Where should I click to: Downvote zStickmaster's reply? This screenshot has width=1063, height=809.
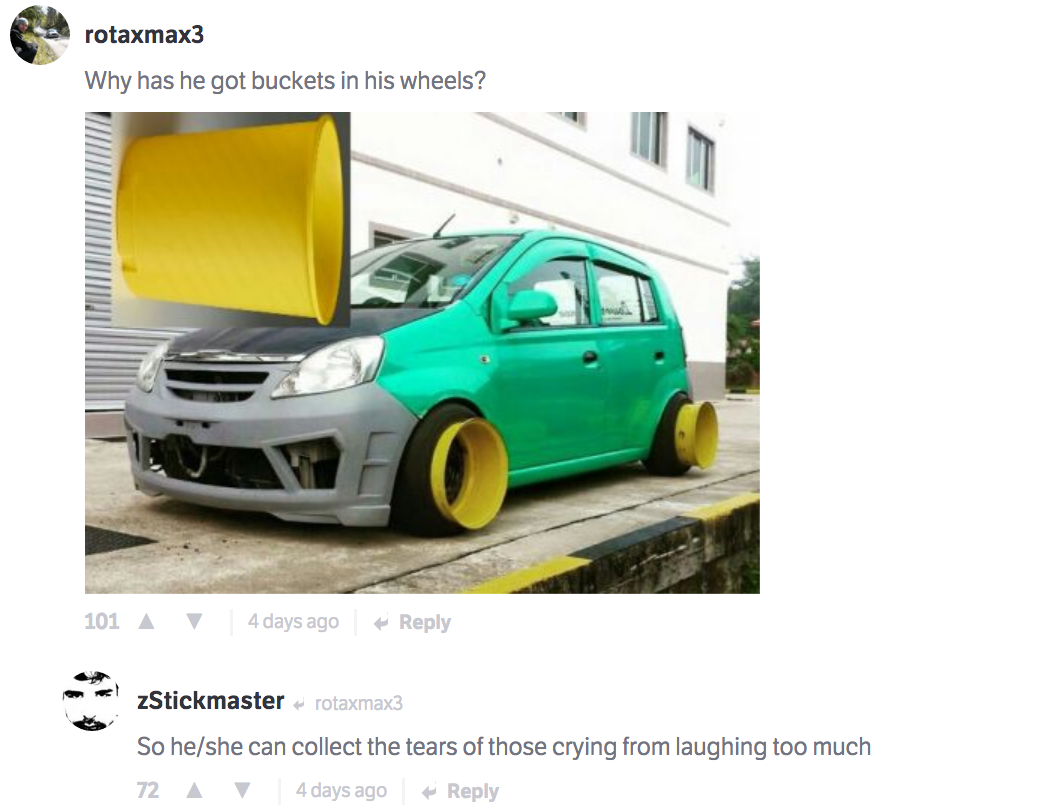click(241, 791)
